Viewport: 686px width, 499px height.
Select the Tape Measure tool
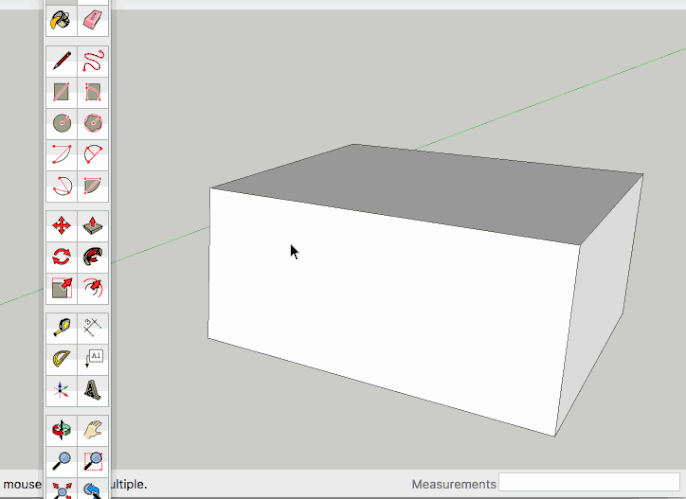coord(61,328)
